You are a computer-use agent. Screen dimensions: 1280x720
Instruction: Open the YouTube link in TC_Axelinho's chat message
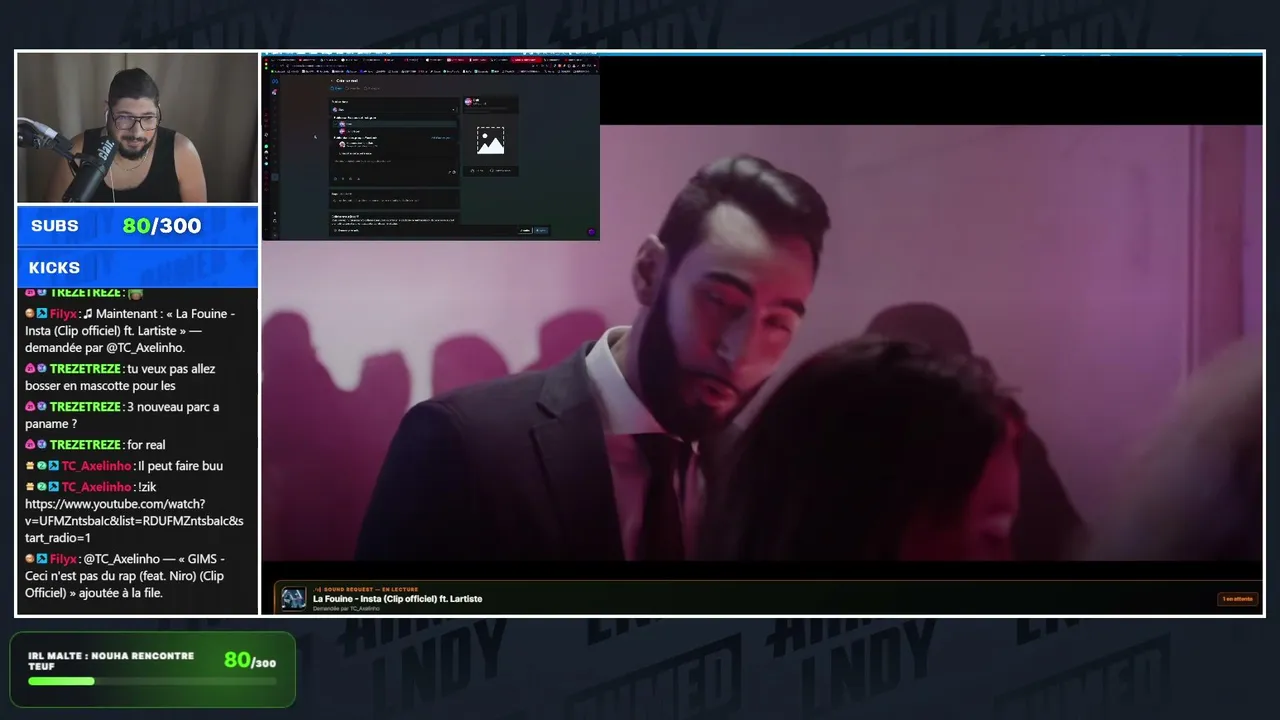point(134,521)
